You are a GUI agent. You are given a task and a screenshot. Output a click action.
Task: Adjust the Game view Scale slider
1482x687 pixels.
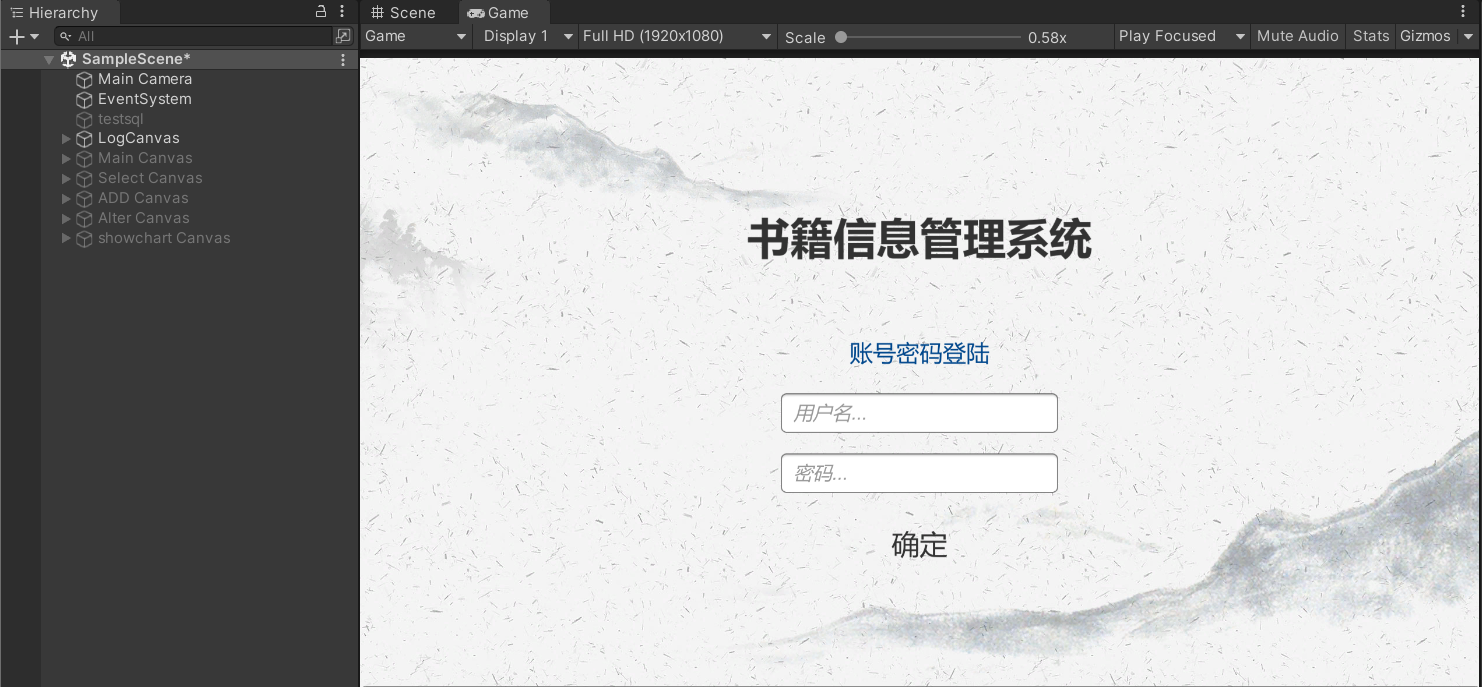click(x=928, y=37)
